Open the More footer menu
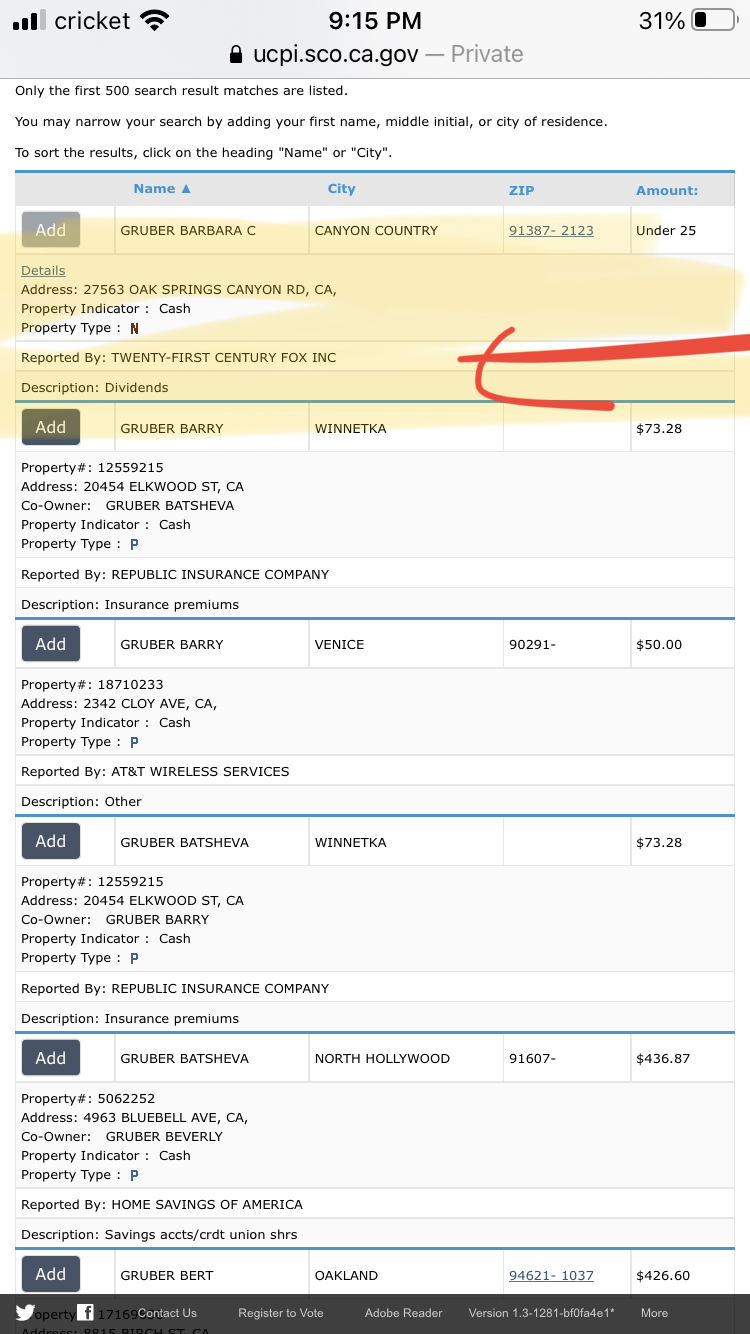Image resolution: width=750 pixels, height=1334 pixels. pyautogui.click(x=655, y=1313)
